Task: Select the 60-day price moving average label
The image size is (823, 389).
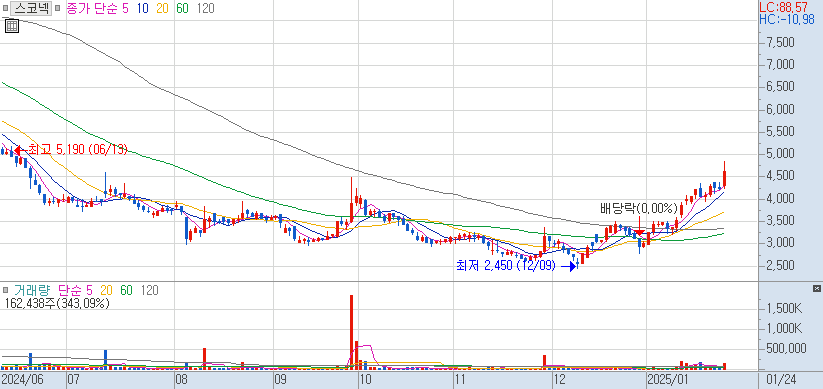Action: [182, 8]
